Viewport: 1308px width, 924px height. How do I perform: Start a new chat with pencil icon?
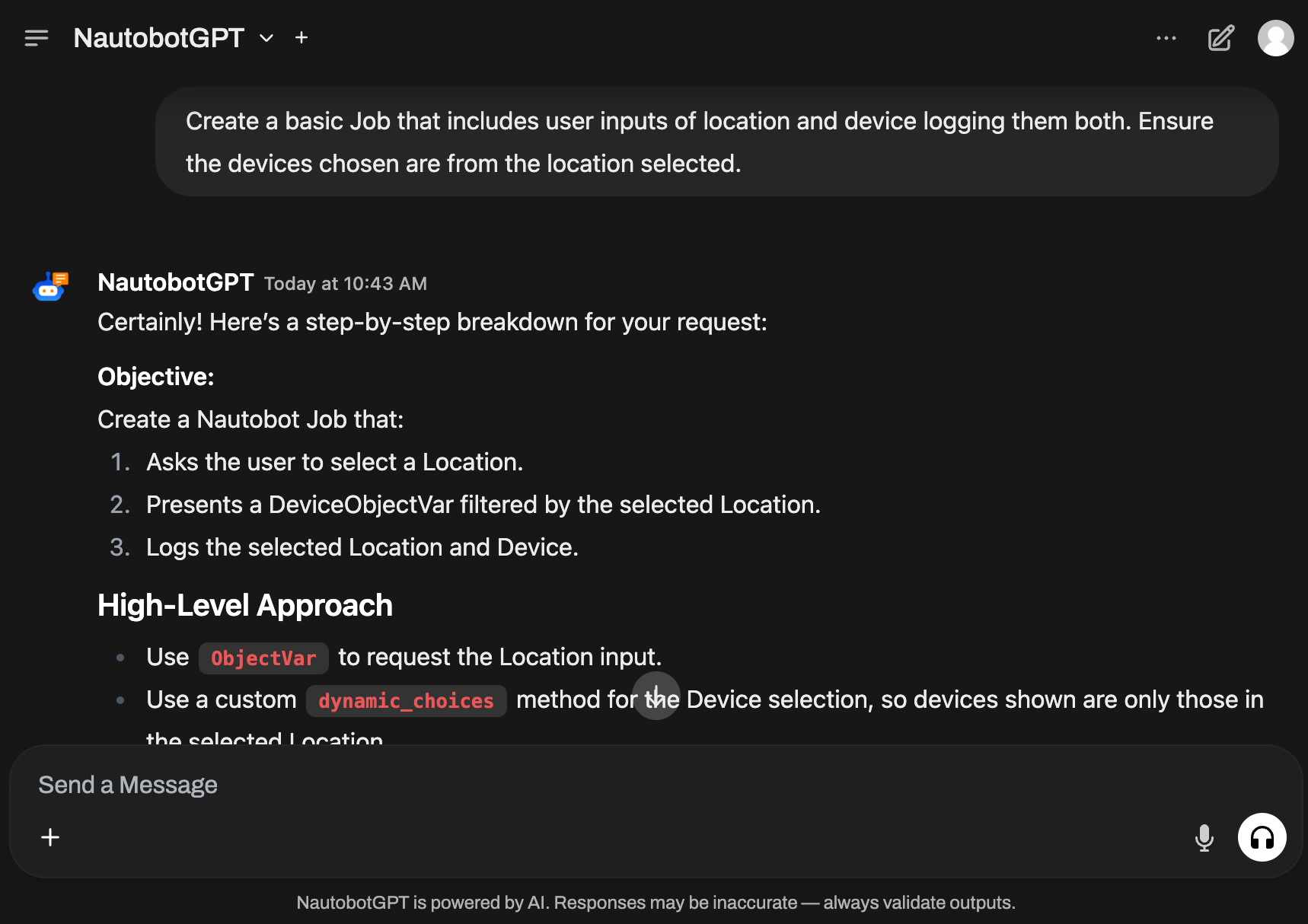click(x=1220, y=38)
